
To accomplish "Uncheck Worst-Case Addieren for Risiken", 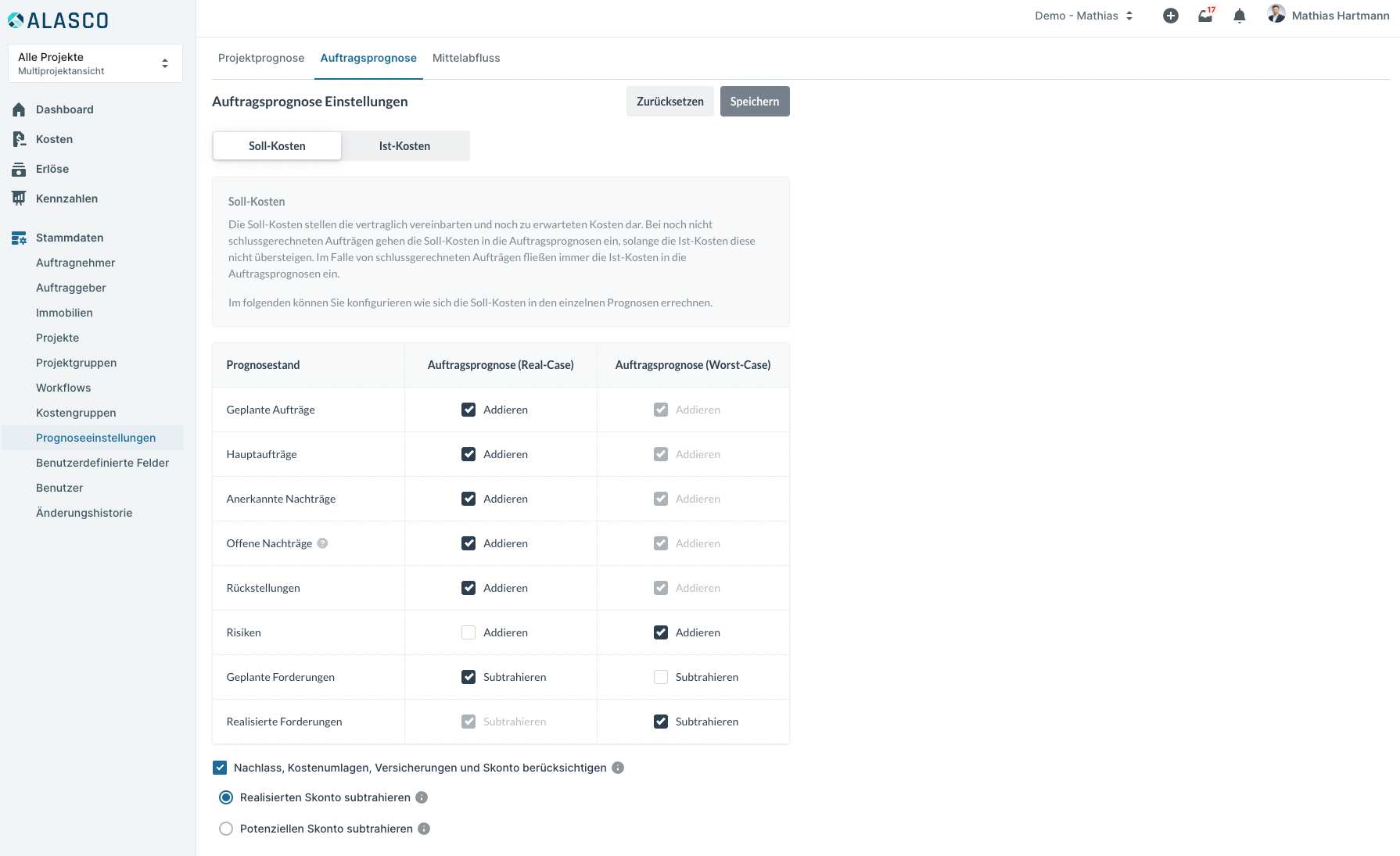I will 661,632.
